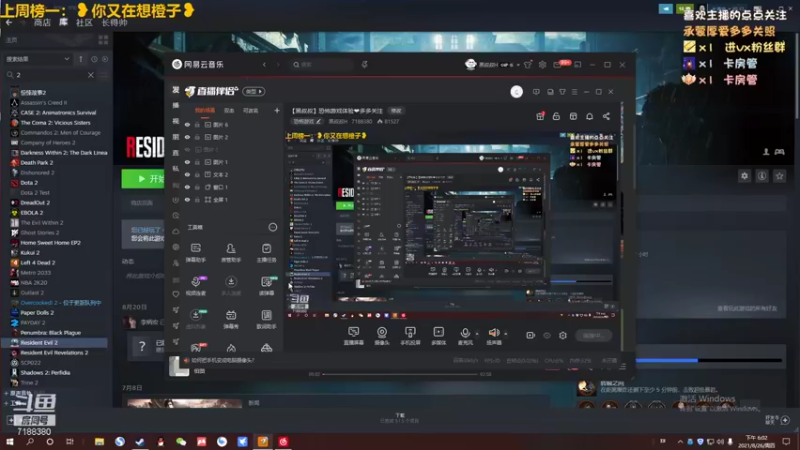Click the notification bell in stream header
800x450 pixels.
point(589,116)
